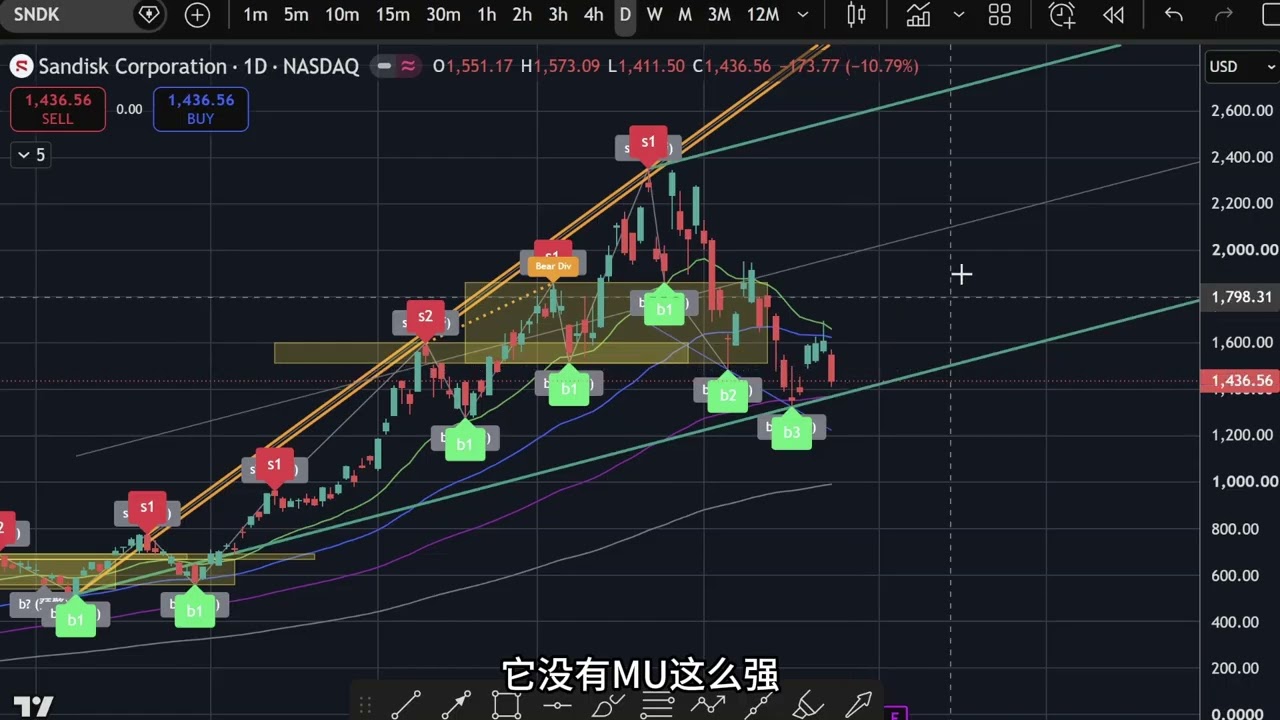Screen dimensions: 1280x720
Task: Select the D daily interval
Action: coord(625,15)
